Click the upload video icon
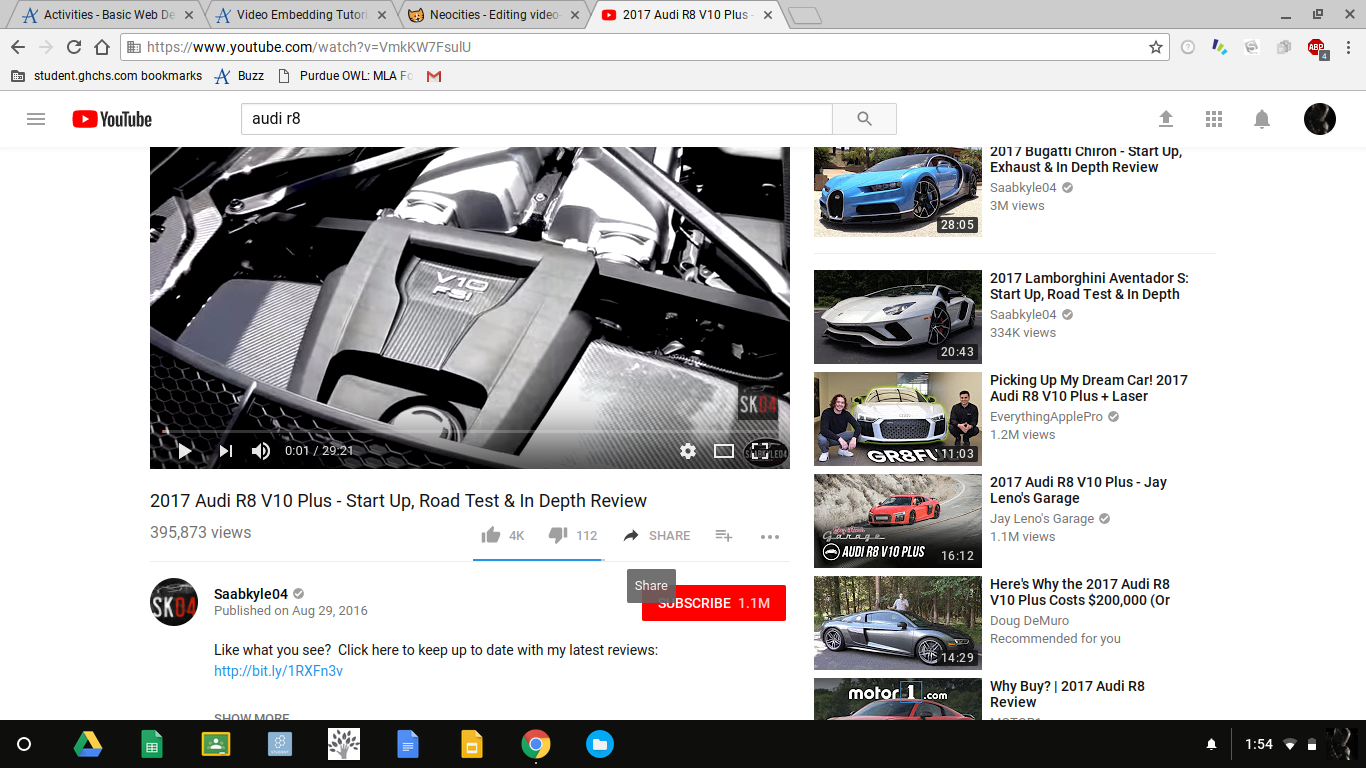Screen dimensions: 1366x768 (x=1166, y=119)
